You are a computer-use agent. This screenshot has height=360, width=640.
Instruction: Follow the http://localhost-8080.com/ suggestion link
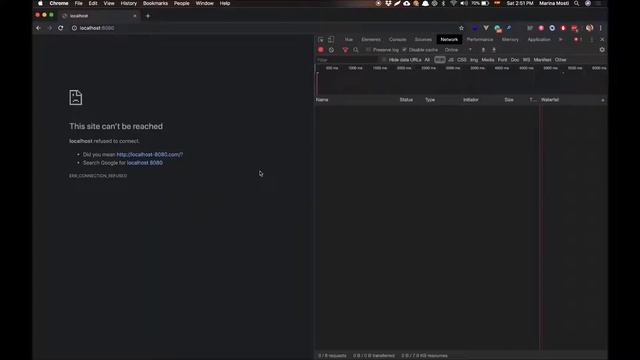point(149,155)
